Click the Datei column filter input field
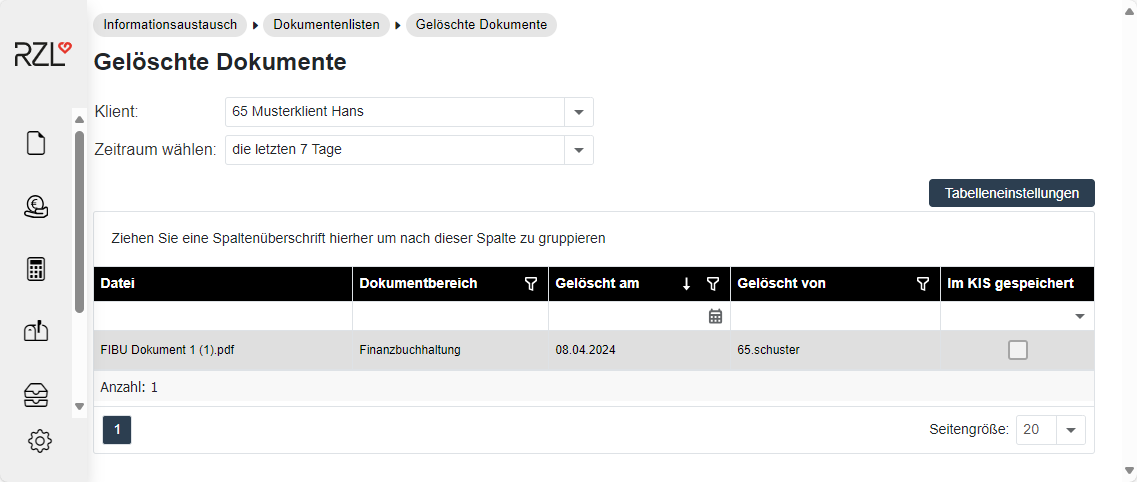 tap(223, 316)
